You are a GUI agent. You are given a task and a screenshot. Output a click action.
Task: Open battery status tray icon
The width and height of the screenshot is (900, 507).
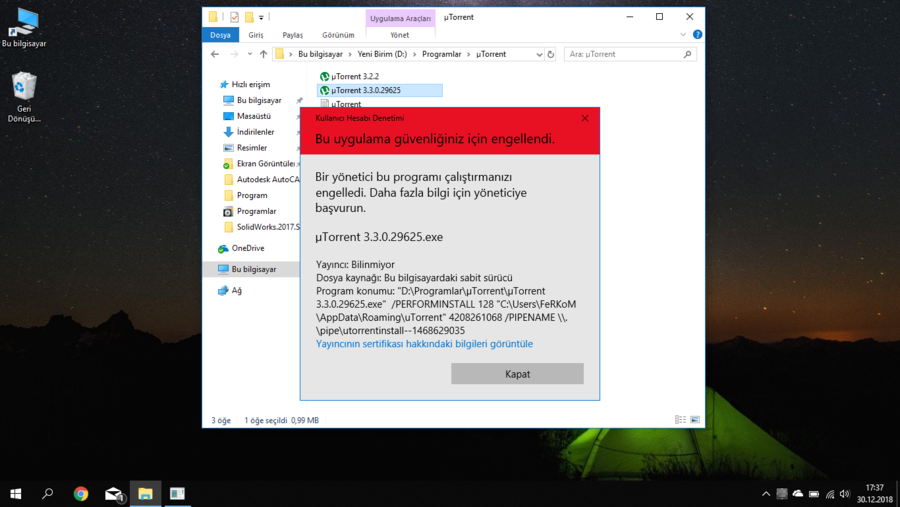[814, 494]
